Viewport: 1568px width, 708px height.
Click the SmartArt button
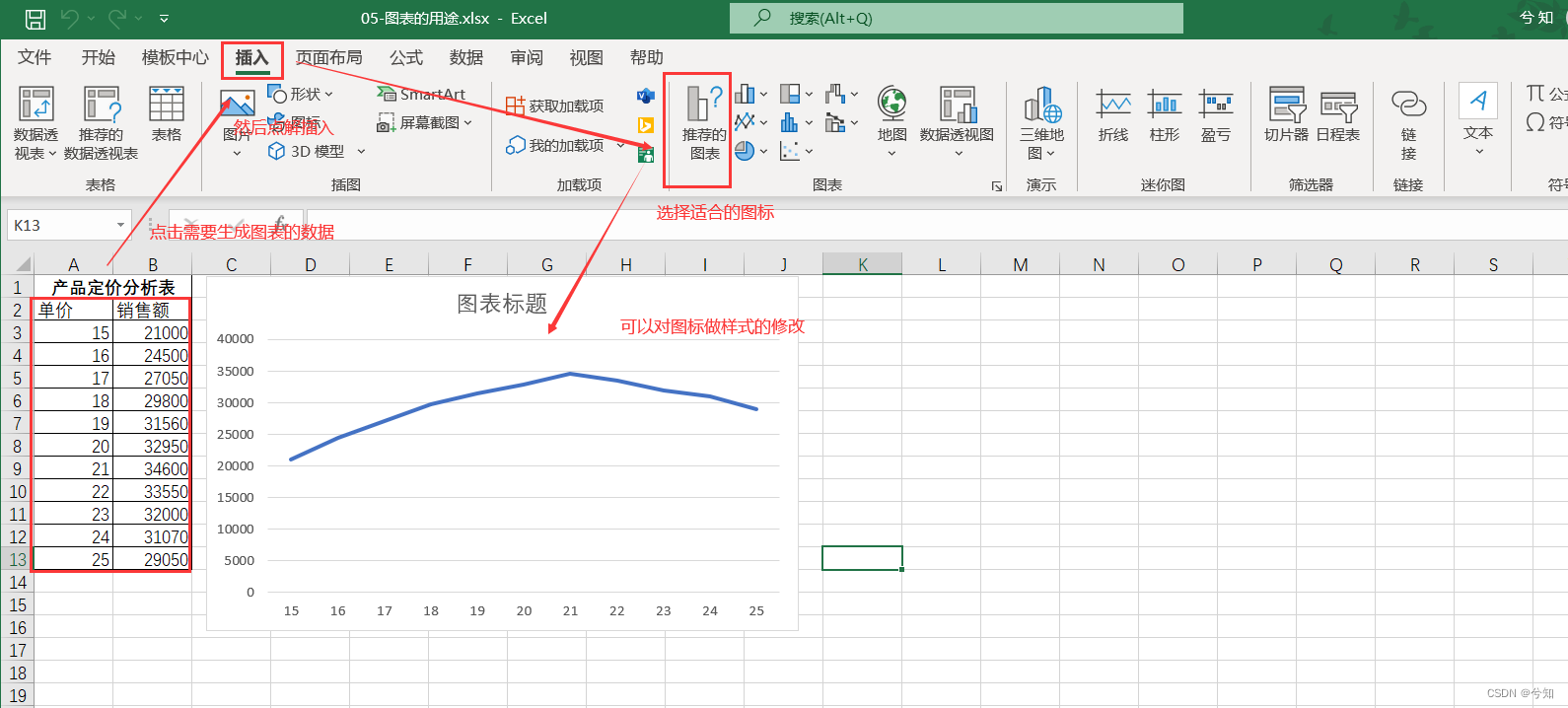[x=421, y=94]
